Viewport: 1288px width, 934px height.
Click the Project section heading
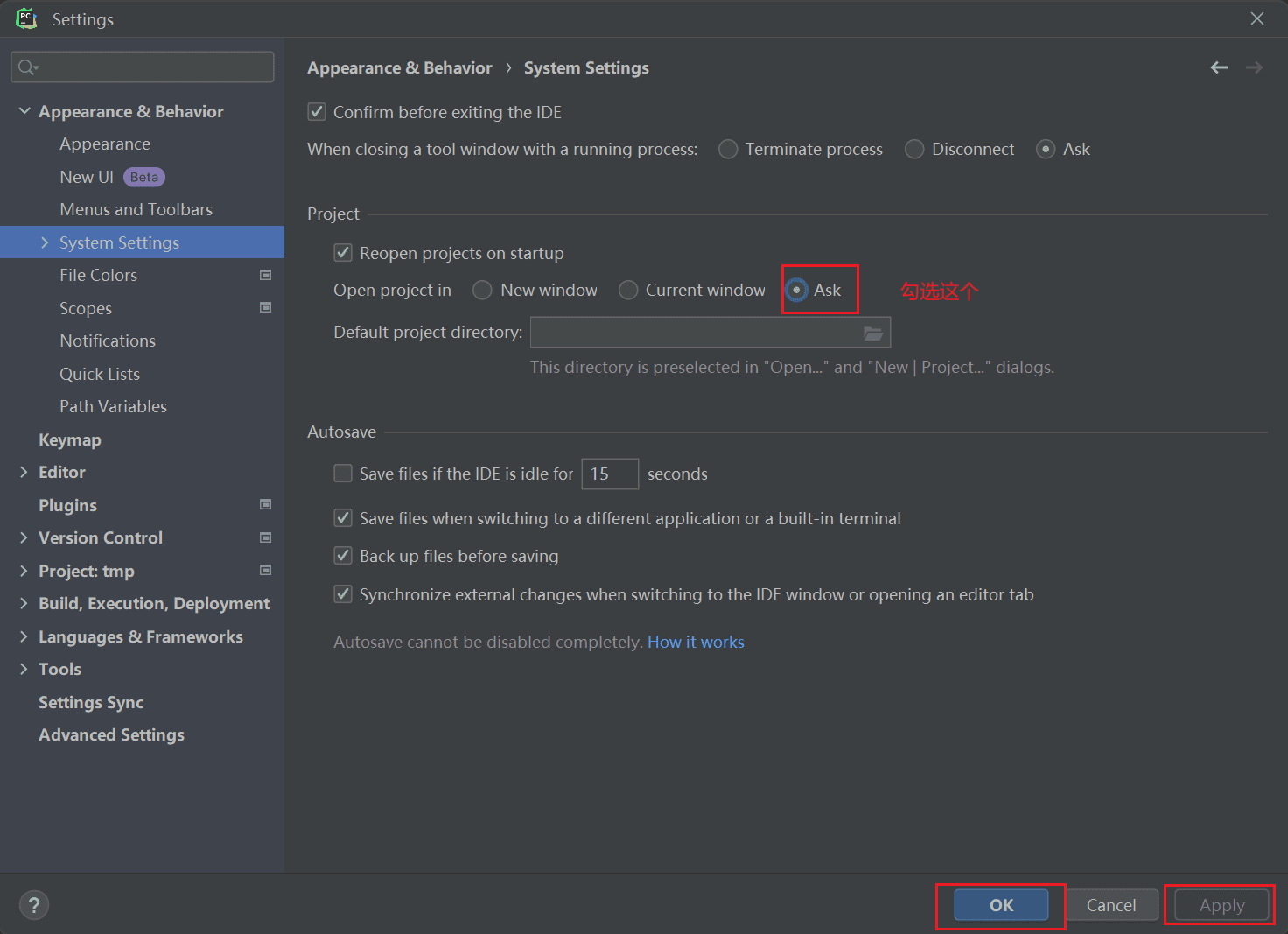click(332, 214)
